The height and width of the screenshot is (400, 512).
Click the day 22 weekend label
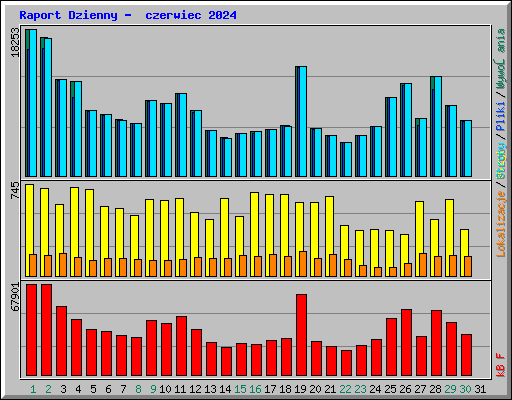[345, 389]
